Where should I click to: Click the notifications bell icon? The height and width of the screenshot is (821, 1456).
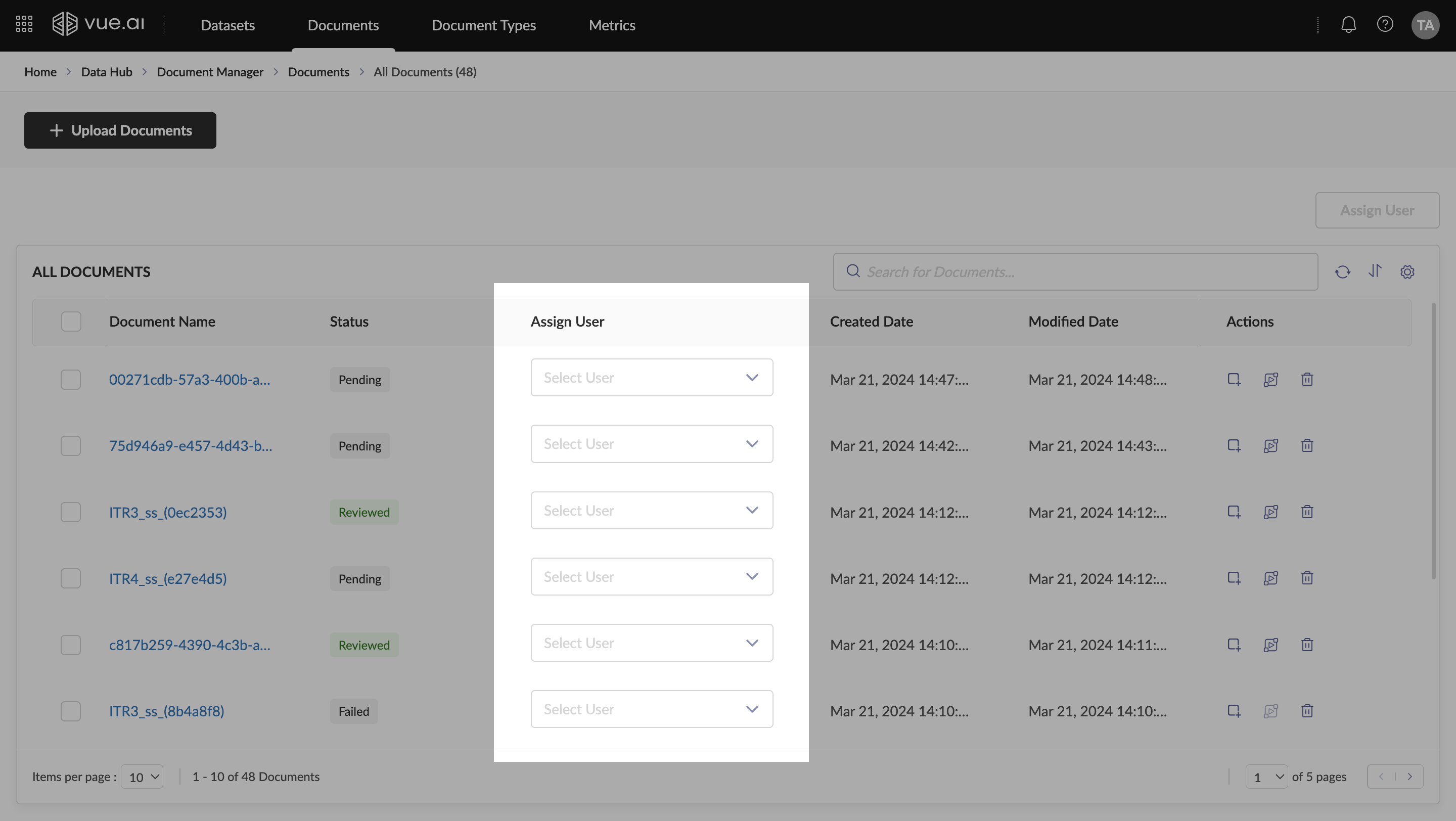pyautogui.click(x=1348, y=24)
